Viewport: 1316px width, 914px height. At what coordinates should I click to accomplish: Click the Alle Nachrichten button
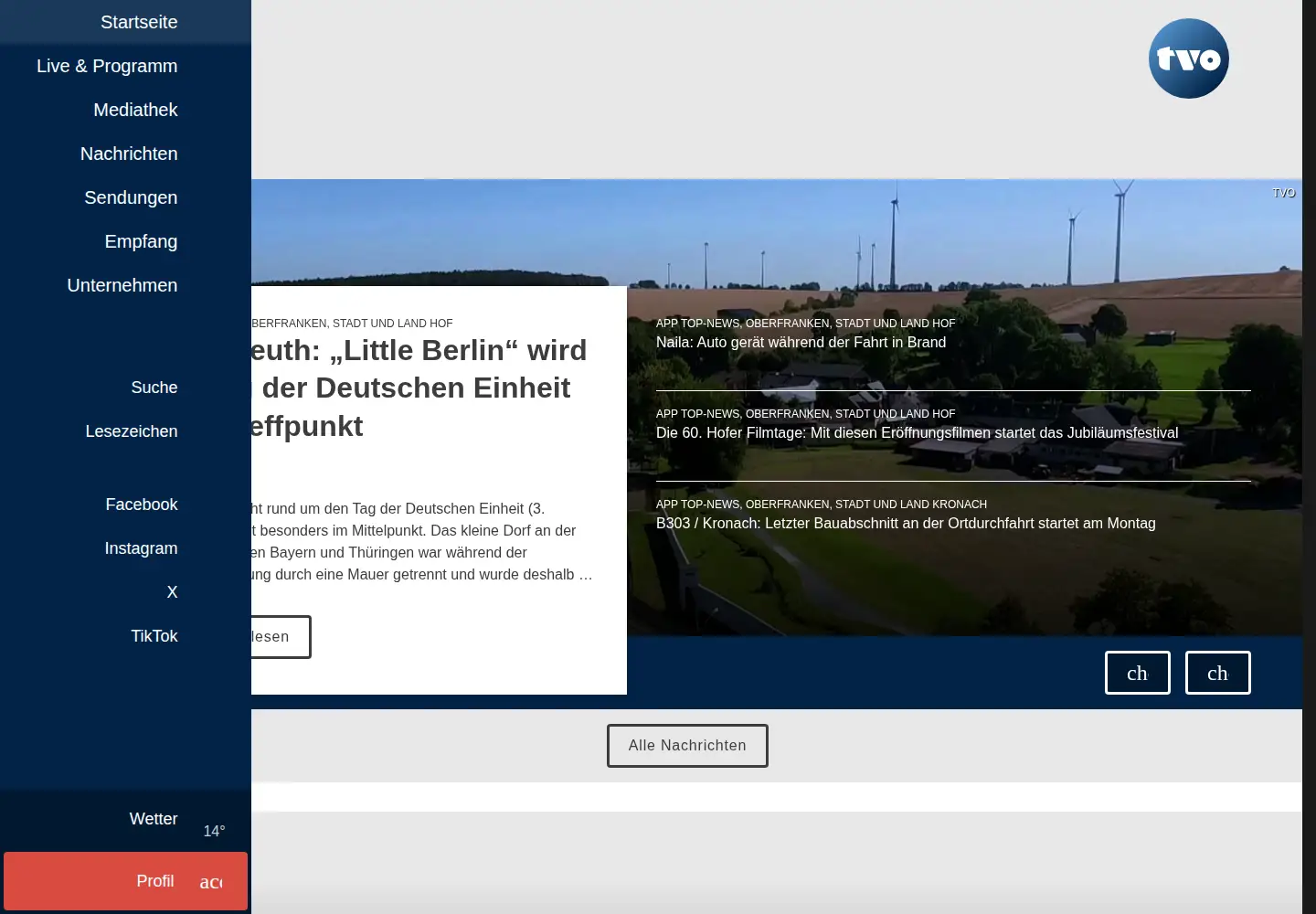[687, 746]
